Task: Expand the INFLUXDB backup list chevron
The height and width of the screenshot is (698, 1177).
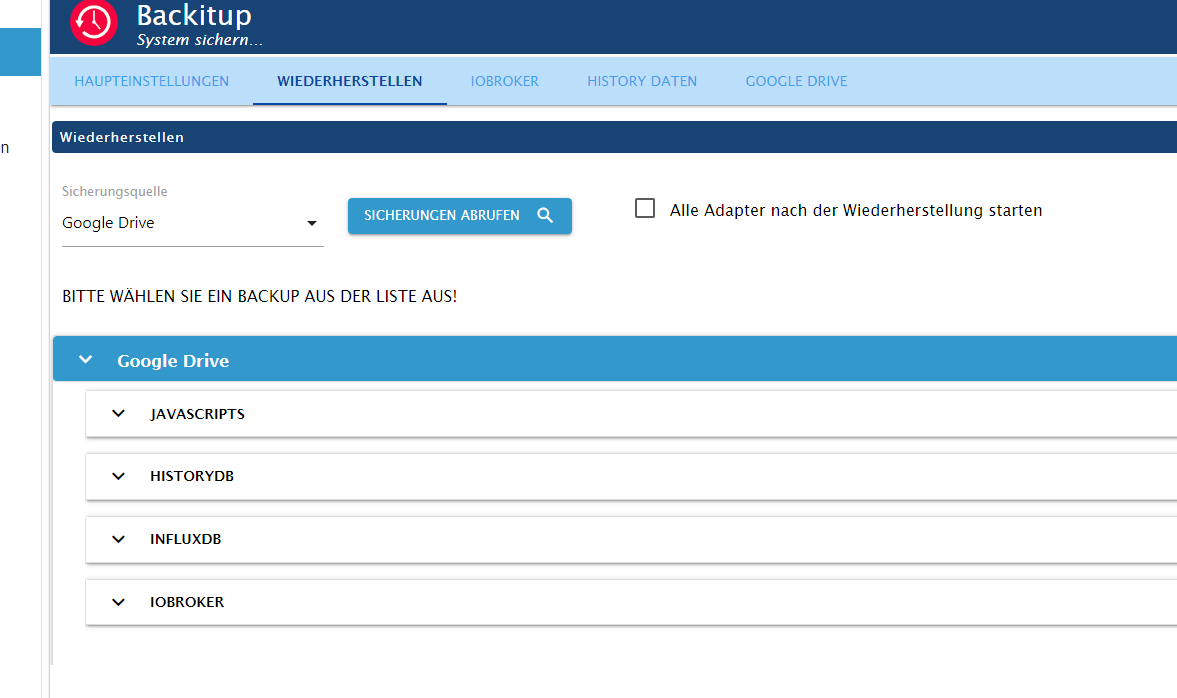Action: tap(119, 539)
